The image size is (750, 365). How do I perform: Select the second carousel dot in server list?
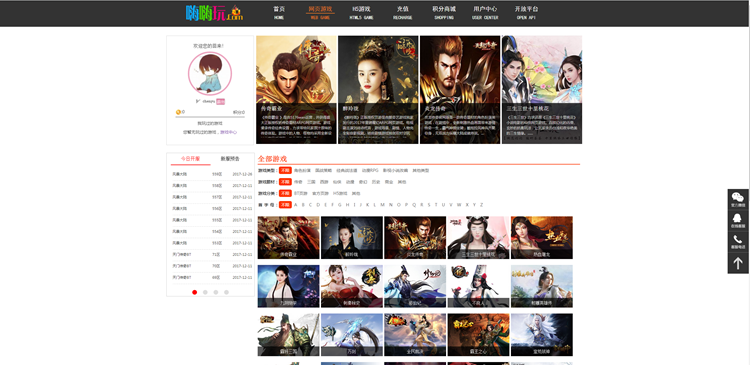point(205,292)
